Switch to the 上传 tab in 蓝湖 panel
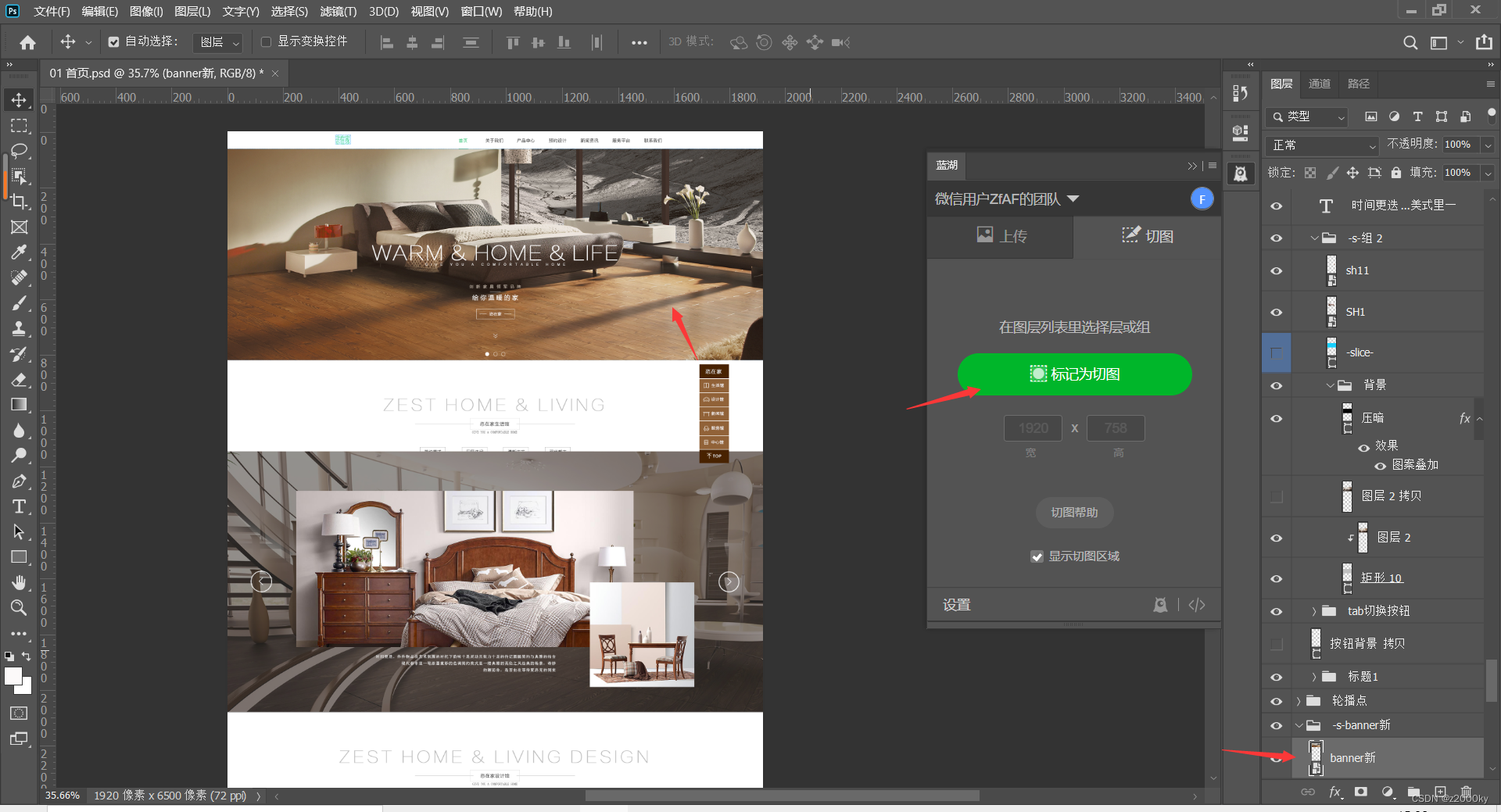 point(1001,236)
